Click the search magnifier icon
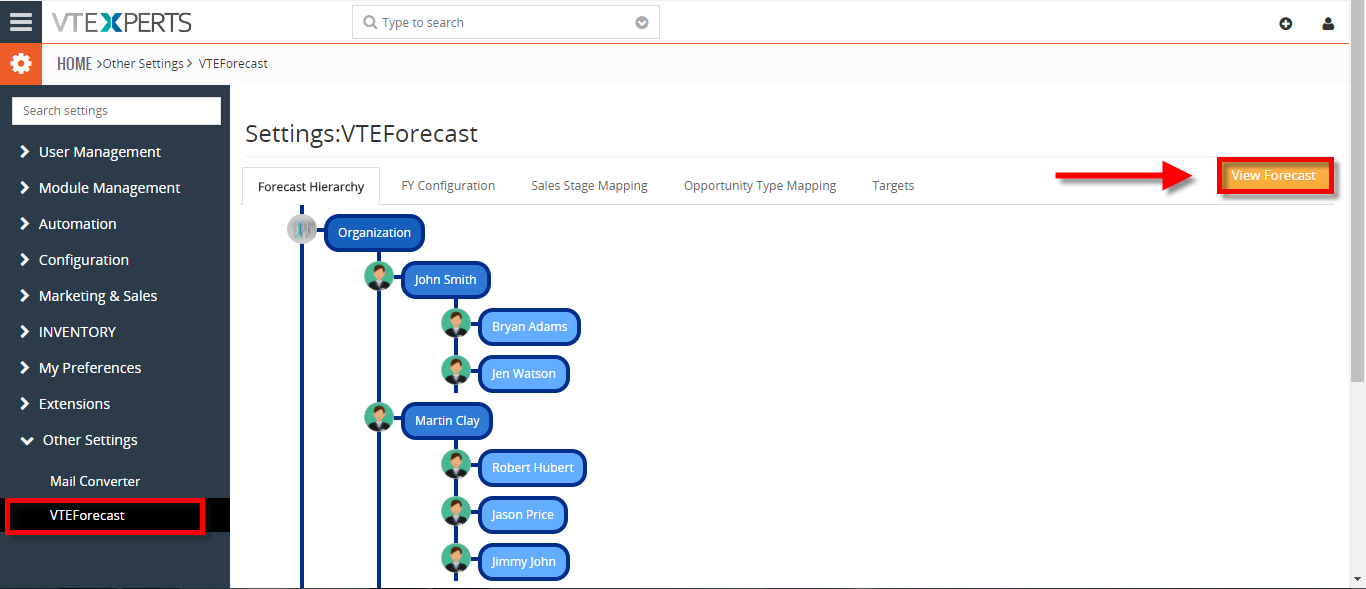The image size is (1366, 589). [x=370, y=22]
